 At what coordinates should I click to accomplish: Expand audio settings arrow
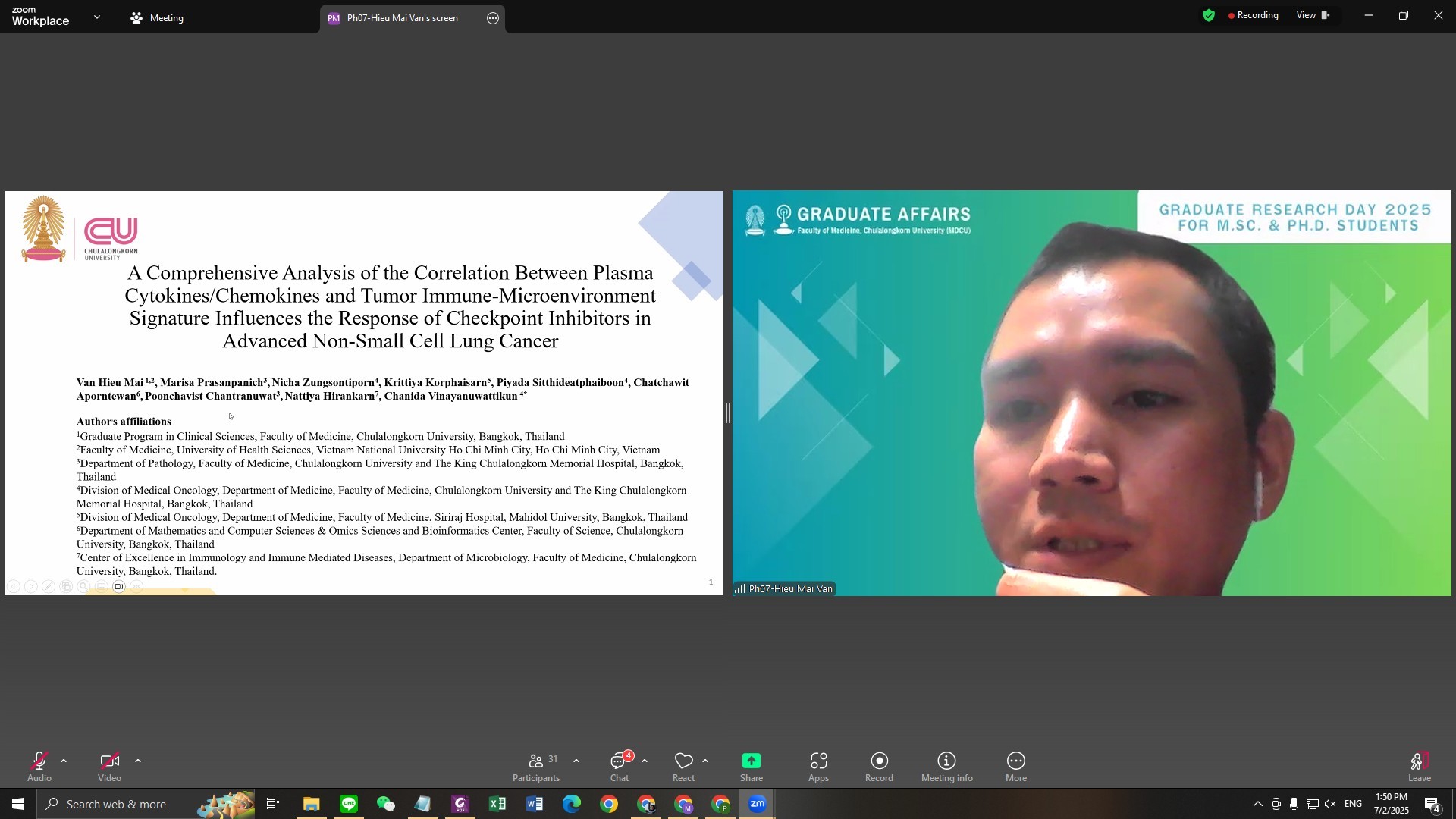64,761
